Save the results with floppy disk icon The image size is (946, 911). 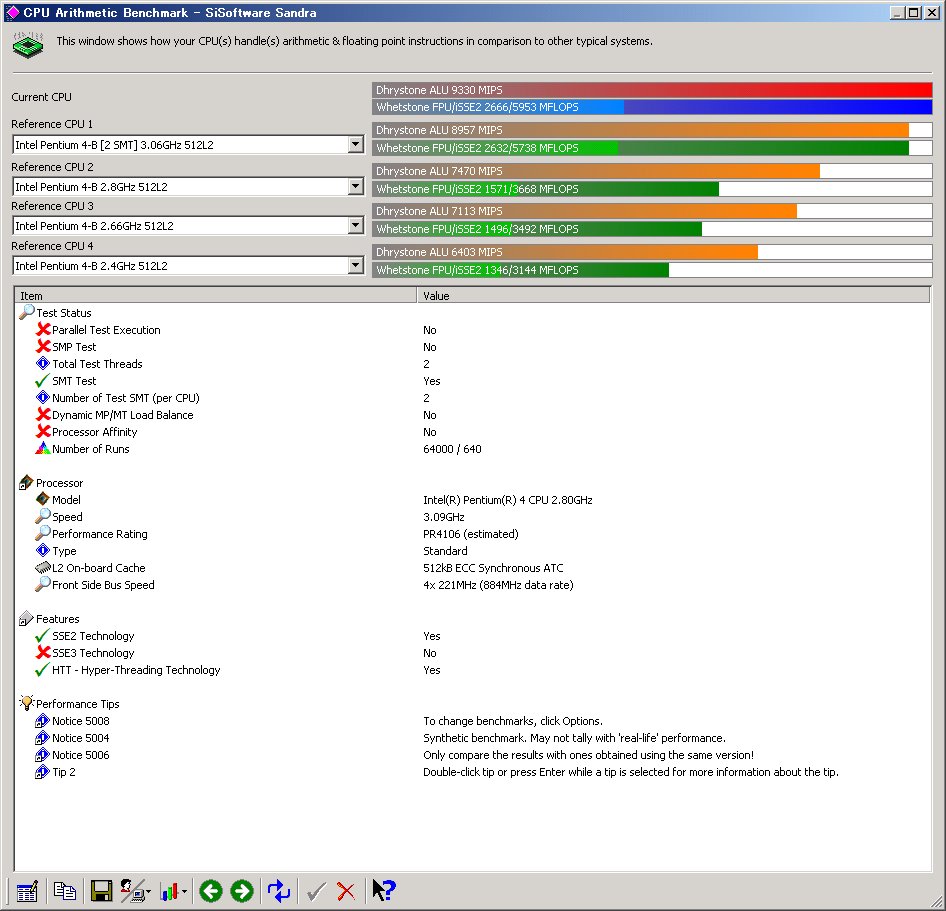[x=101, y=891]
